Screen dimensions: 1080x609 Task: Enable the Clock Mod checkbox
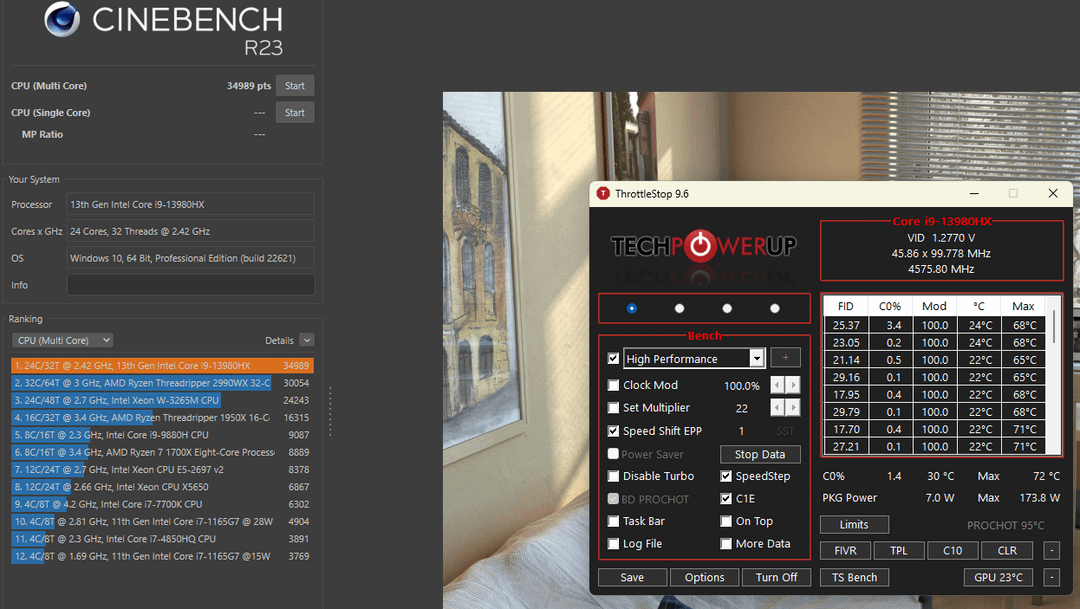[613, 385]
